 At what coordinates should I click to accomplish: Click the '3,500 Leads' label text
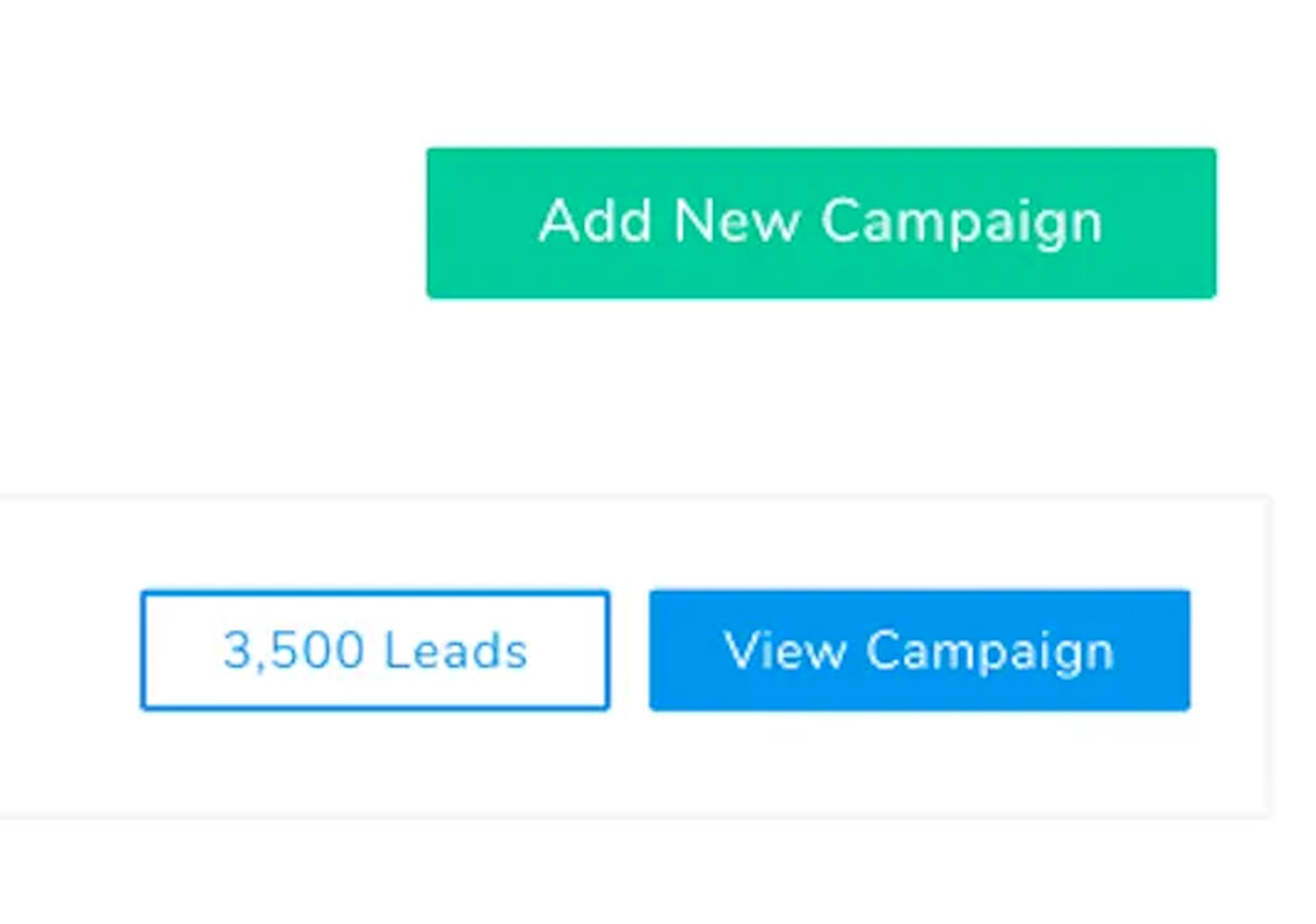tap(376, 650)
